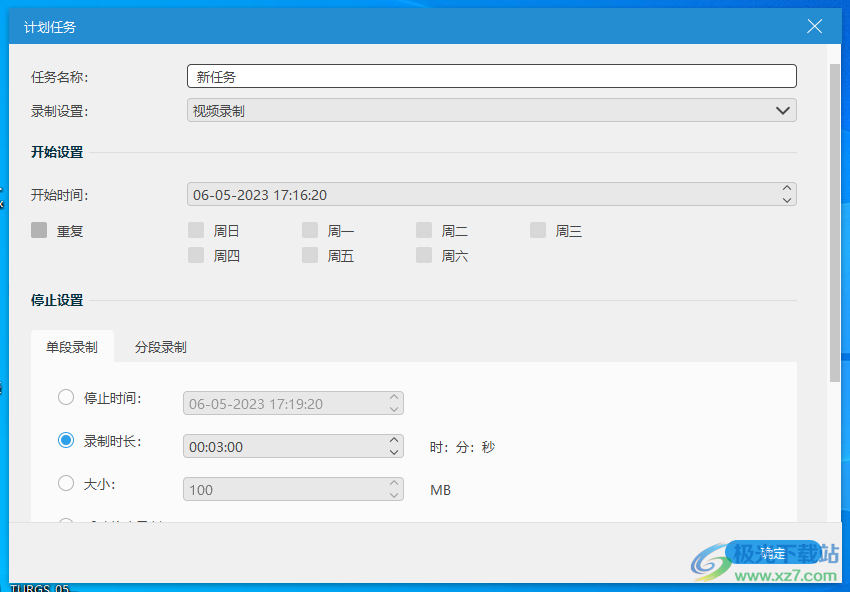Check the 周二 checkbox
The height and width of the screenshot is (592, 850).
tap(423, 230)
